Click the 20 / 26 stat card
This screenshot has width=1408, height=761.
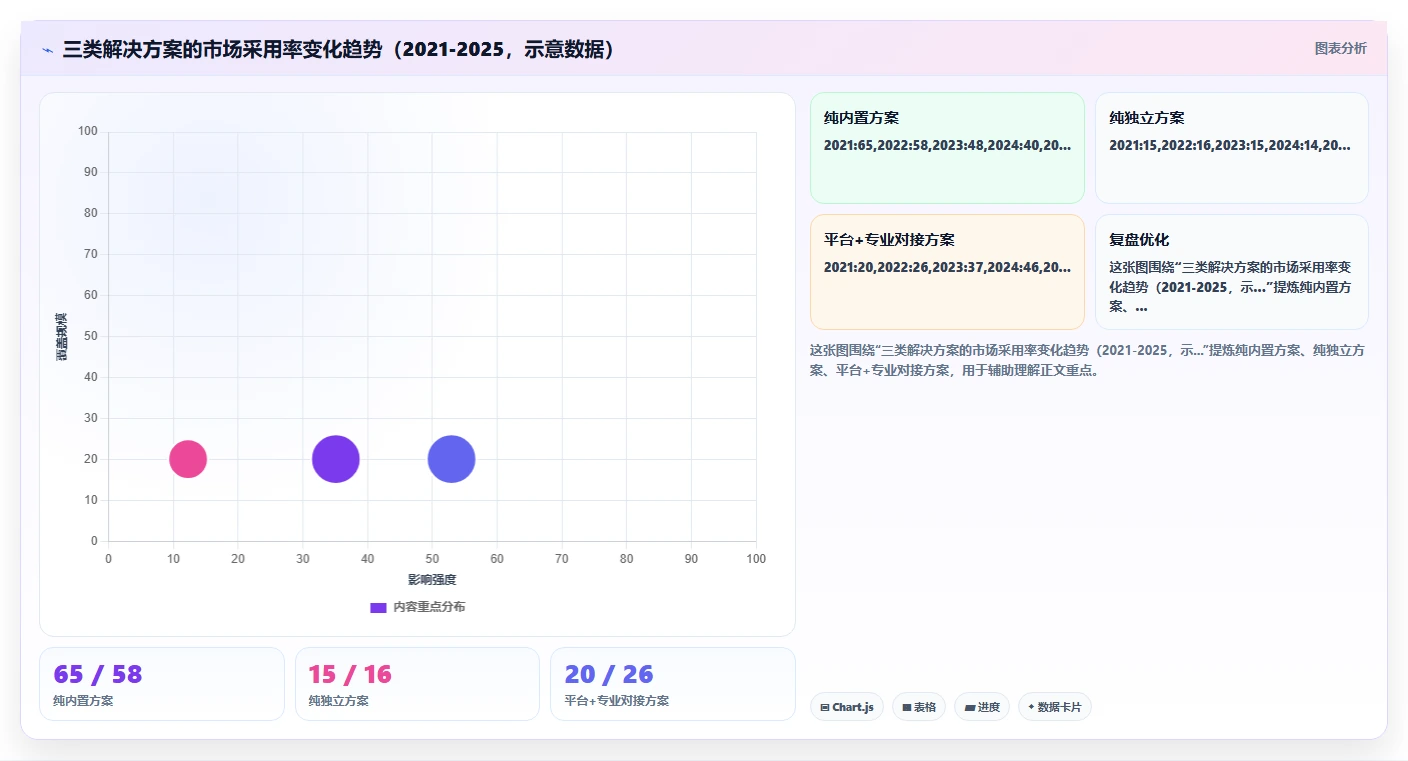[673, 684]
